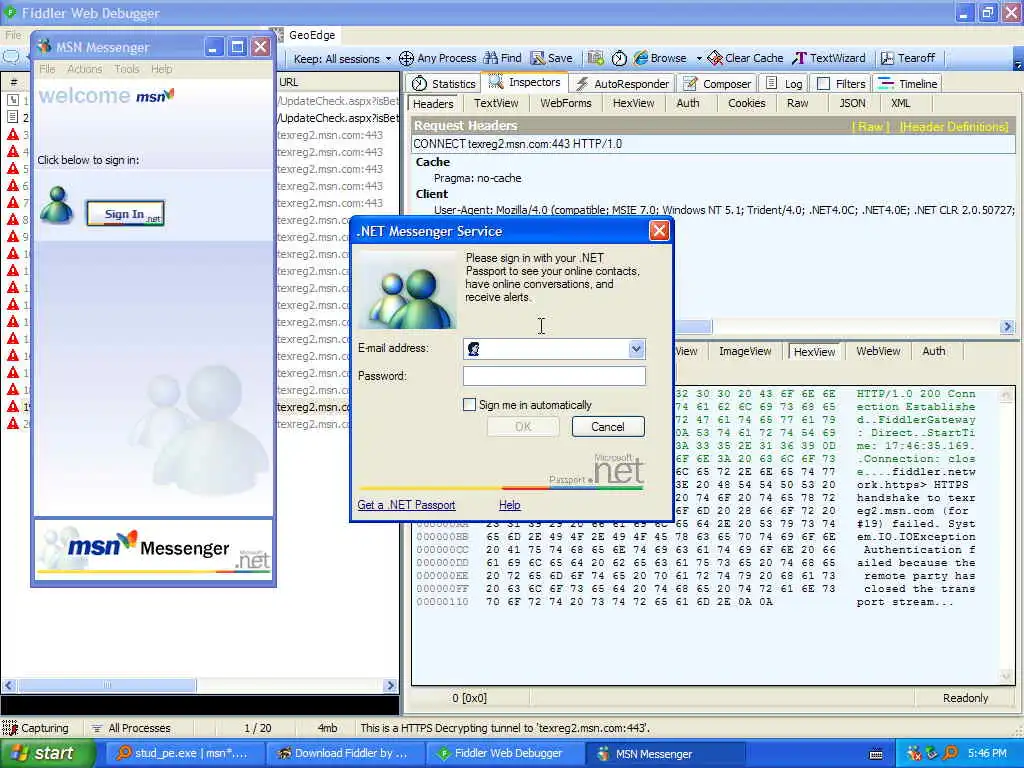The image size is (1024, 768).
Task: Open Actions menu in MSN Messenger
Action: point(85,69)
